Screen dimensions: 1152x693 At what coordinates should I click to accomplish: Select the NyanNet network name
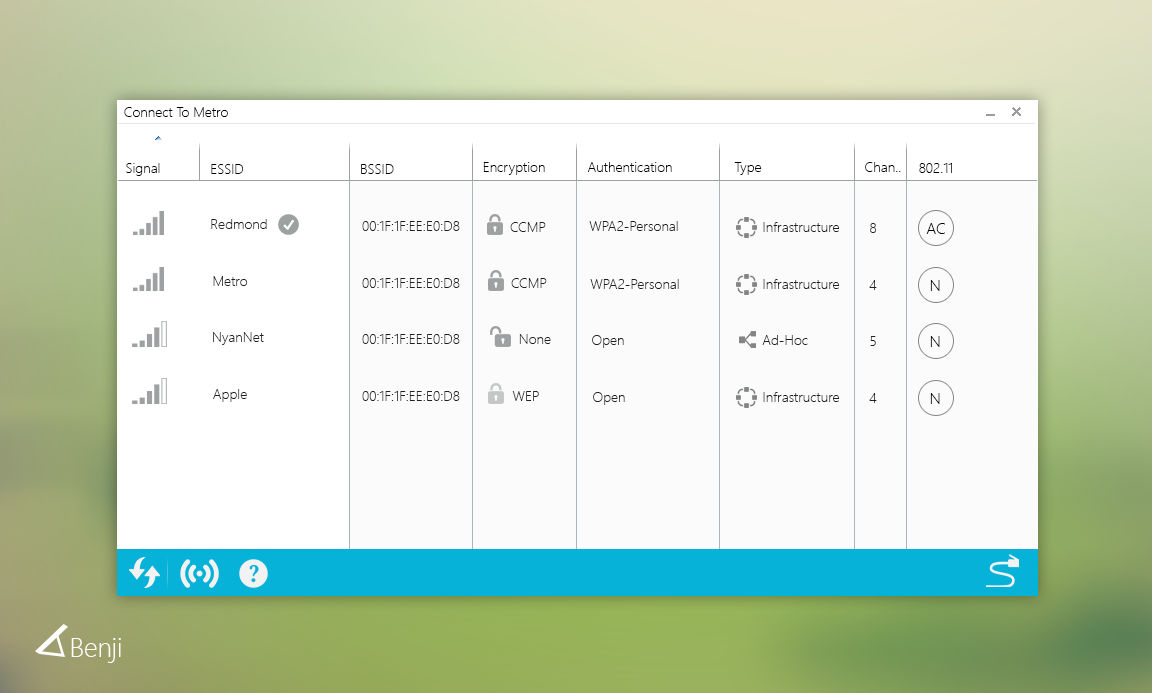pyautogui.click(x=238, y=337)
